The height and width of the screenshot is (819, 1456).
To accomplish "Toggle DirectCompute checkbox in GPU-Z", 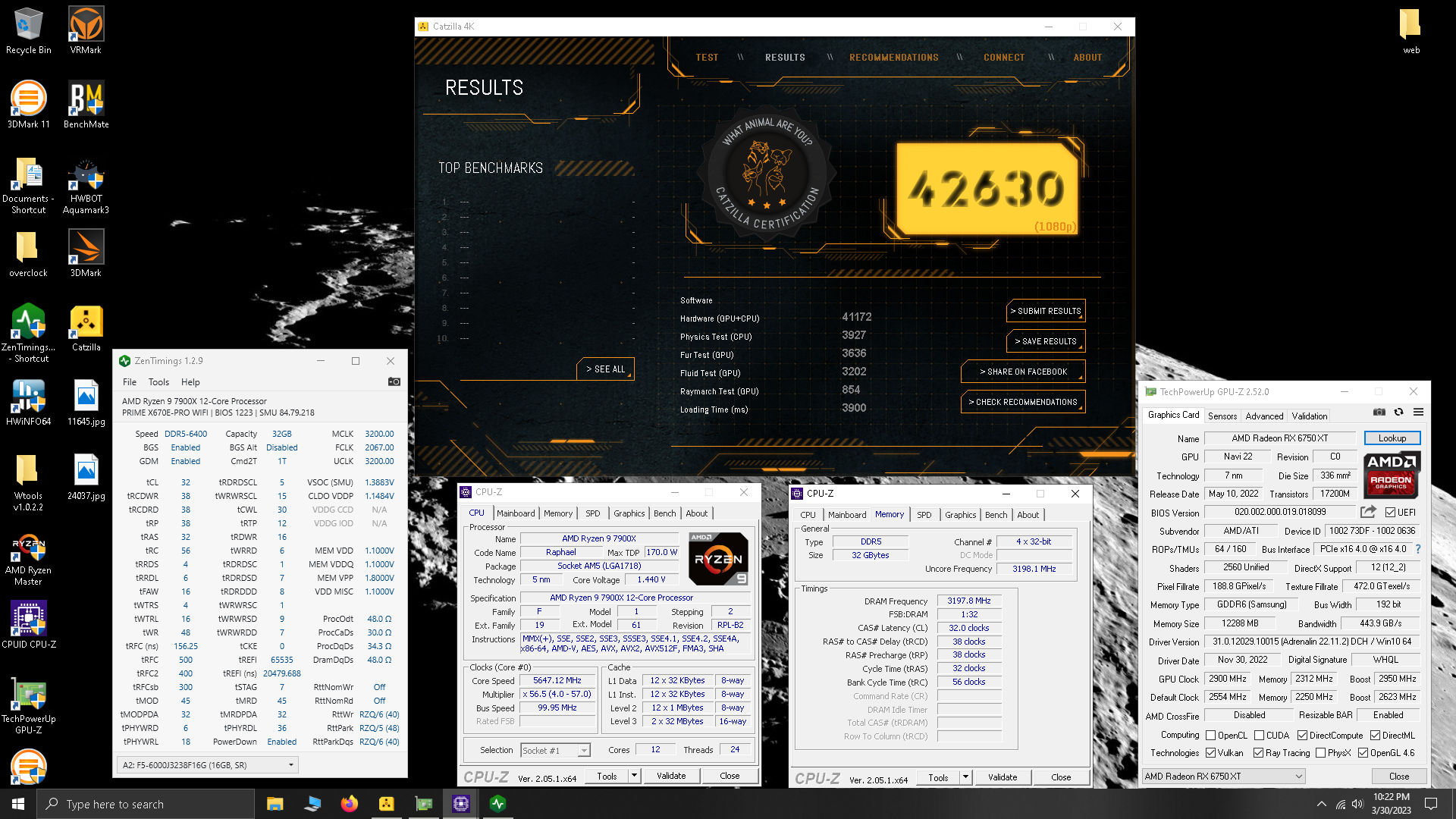I will click(x=1302, y=736).
